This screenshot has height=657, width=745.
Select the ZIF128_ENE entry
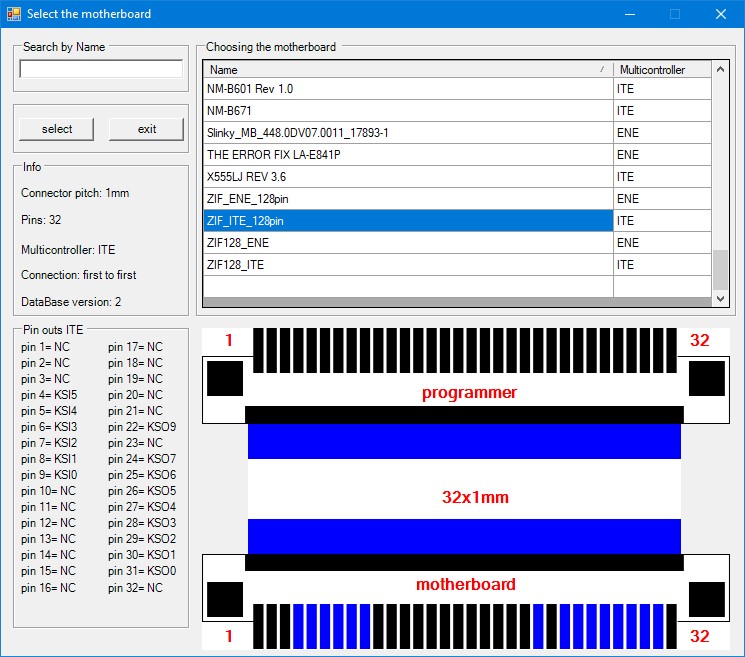(x=407, y=243)
